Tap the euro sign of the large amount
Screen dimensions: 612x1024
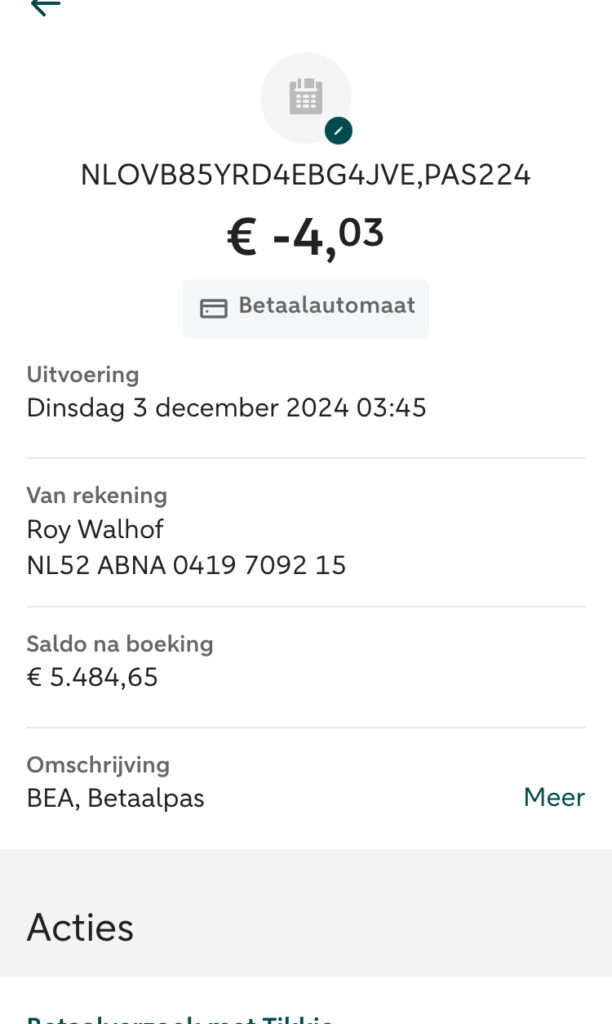pyautogui.click(x=242, y=239)
